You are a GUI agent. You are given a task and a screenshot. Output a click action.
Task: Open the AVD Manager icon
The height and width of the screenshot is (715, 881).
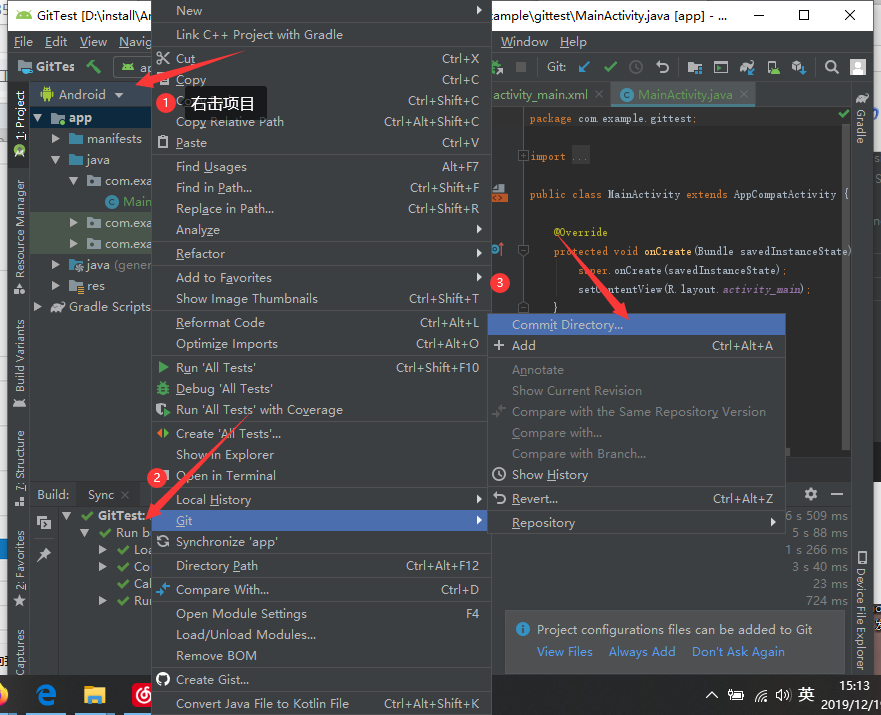click(773, 67)
